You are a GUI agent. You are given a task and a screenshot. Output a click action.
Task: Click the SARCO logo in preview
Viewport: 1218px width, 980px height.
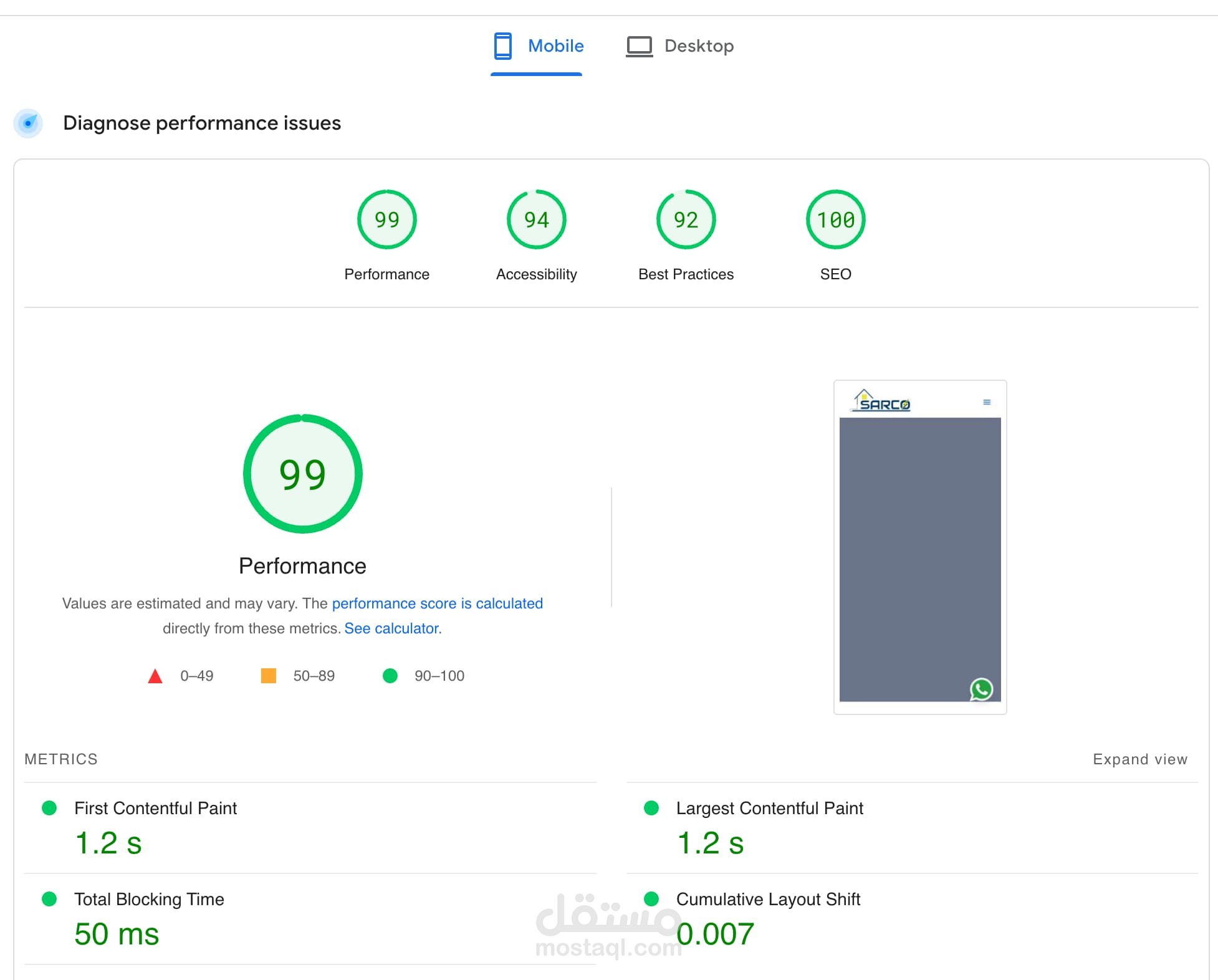881,401
